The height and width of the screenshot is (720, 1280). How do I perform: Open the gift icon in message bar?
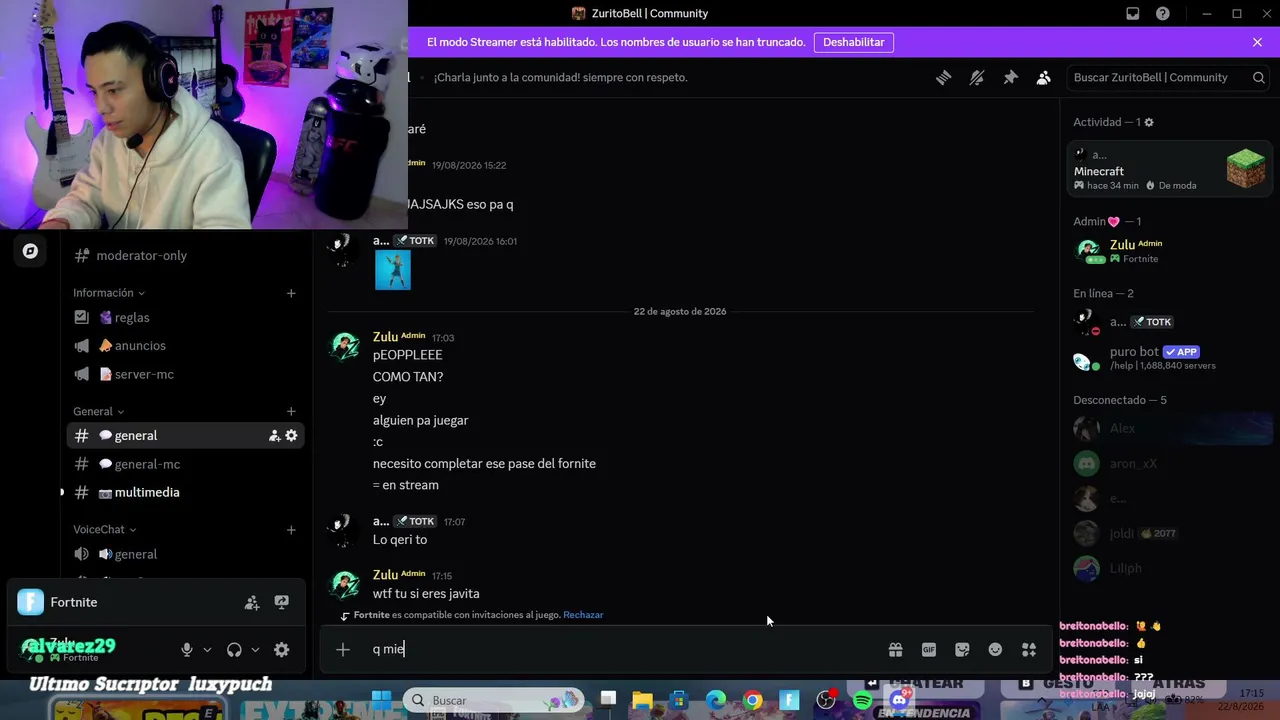point(895,650)
